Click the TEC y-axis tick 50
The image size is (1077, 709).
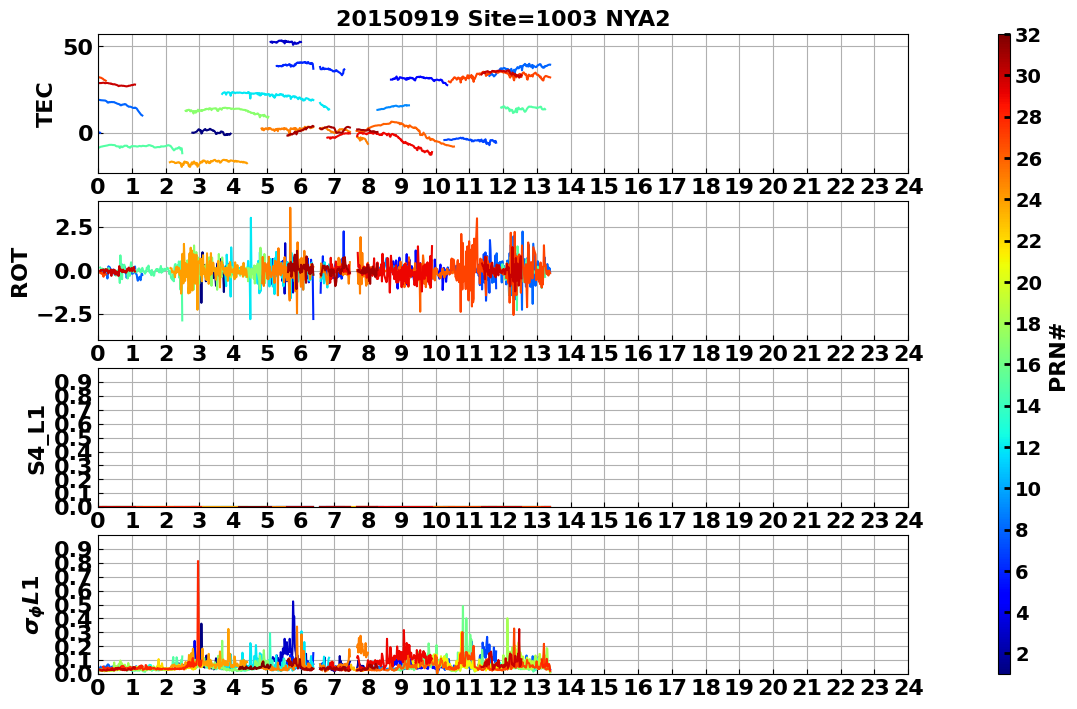pos(79,47)
